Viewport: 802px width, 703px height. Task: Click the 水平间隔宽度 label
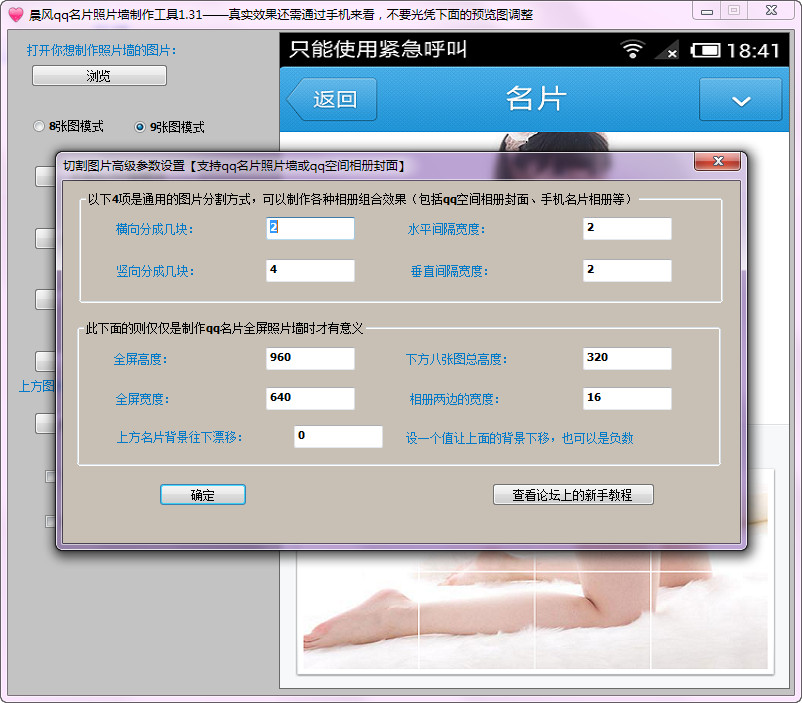tap(446, 229)
